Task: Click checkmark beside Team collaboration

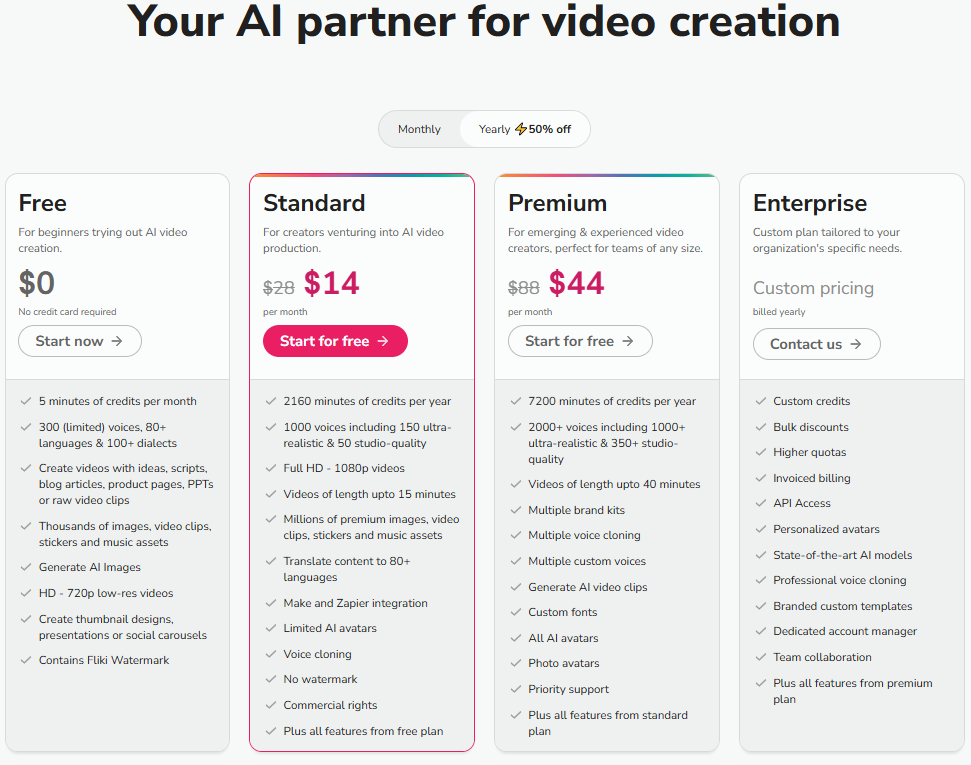Action: [760, 657]
